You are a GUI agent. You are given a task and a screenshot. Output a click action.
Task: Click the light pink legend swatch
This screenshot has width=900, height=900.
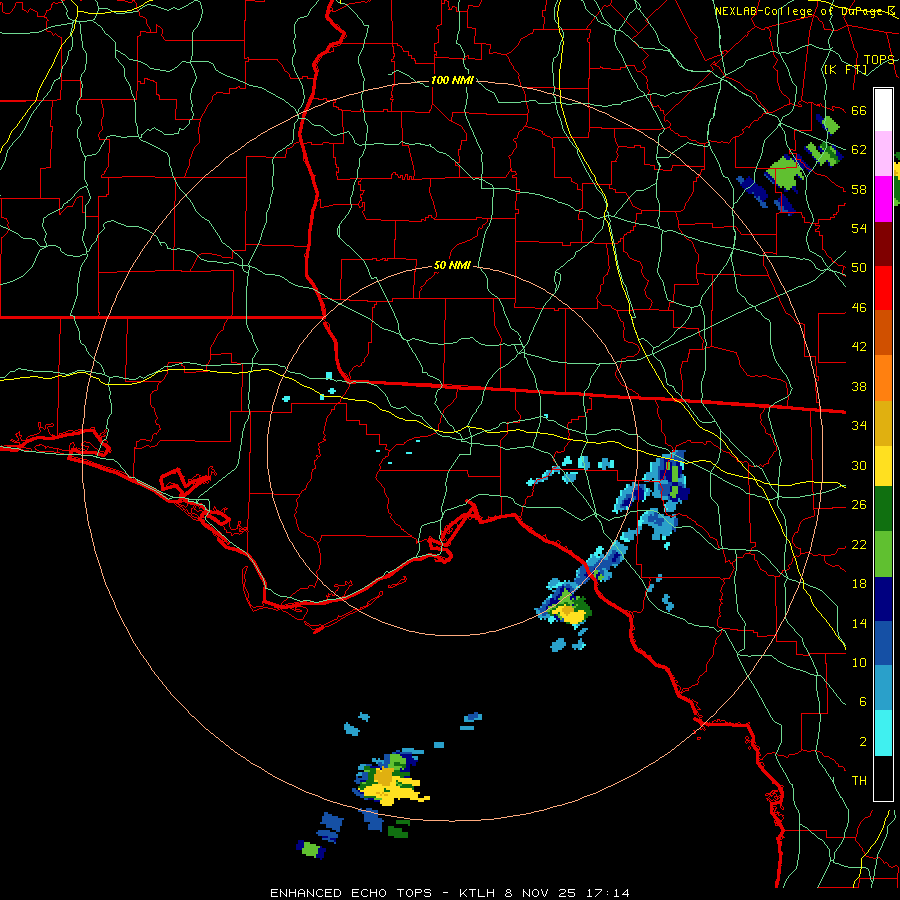point(883,154)
